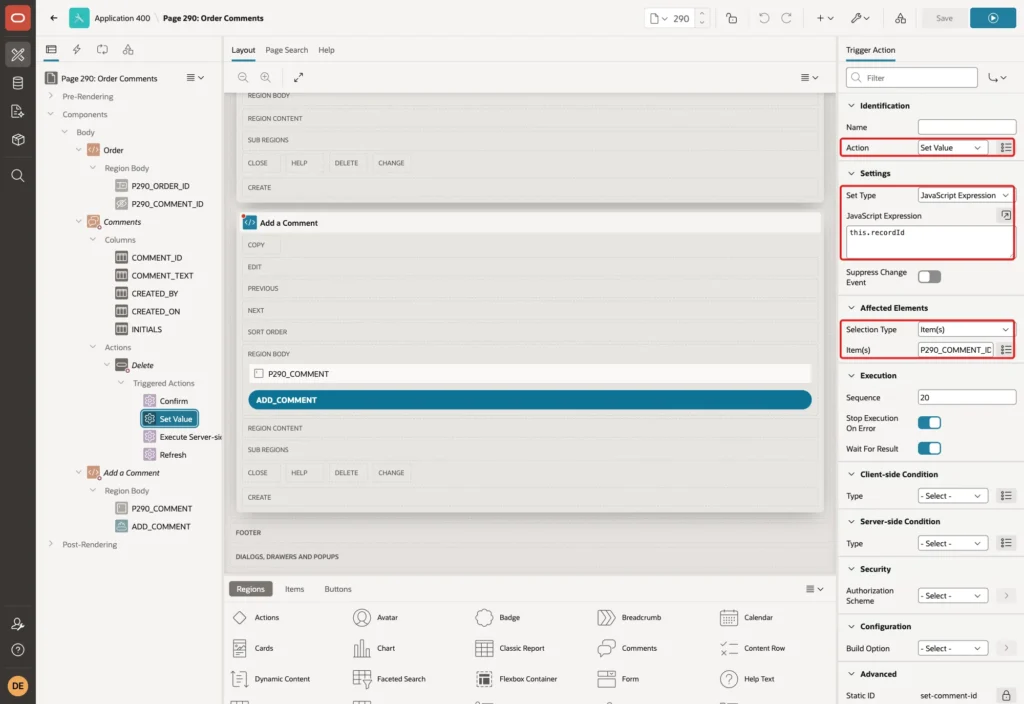Screen dimensions: 1024x704
Task: Select the Items gallery tab
Action: (295, 588)
